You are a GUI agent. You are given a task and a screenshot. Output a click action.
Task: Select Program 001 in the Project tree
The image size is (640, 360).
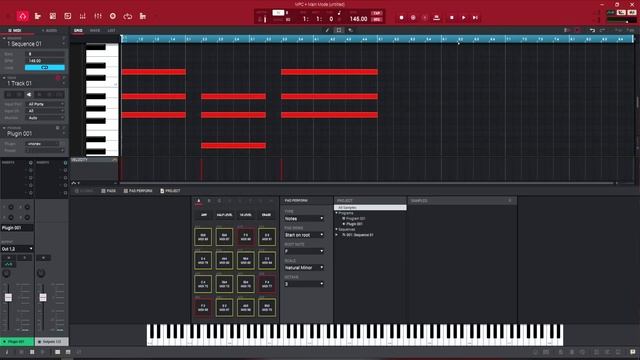[355, 218]
